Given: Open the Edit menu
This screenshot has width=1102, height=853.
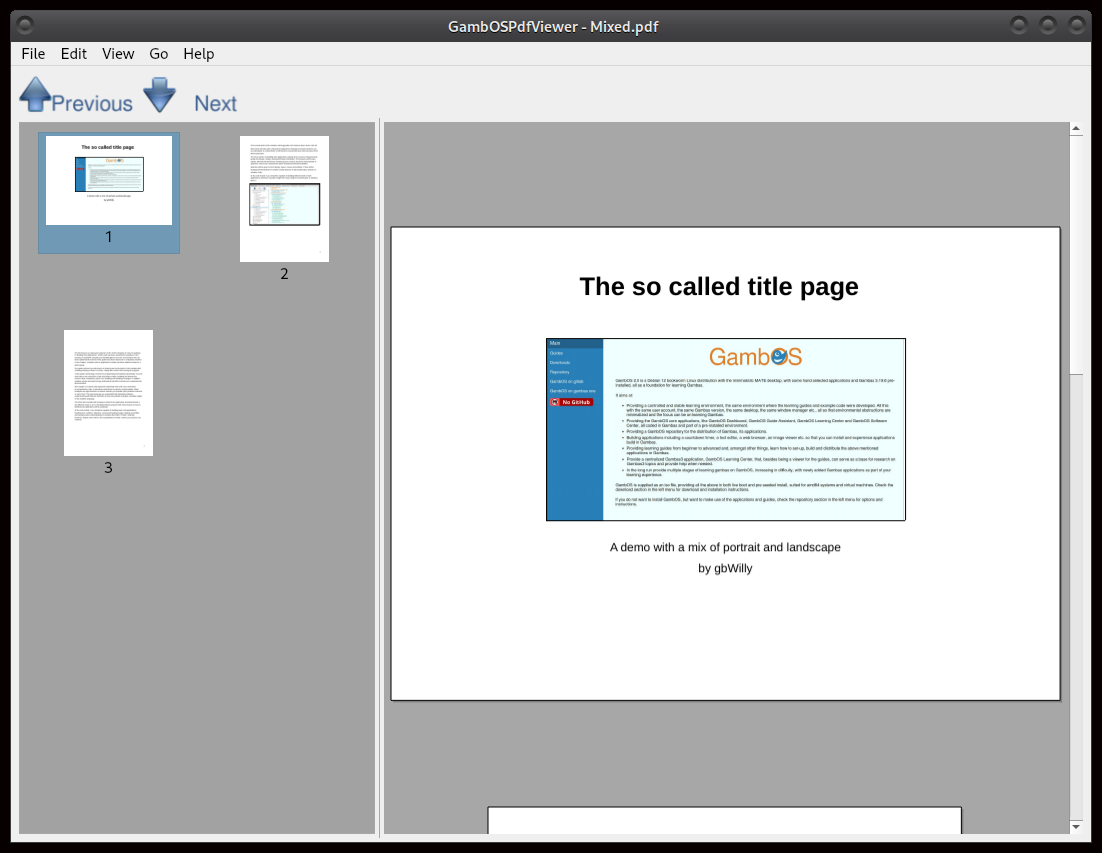Looking at the screenshot, I should pyautogui.click(x=73, y=53).
